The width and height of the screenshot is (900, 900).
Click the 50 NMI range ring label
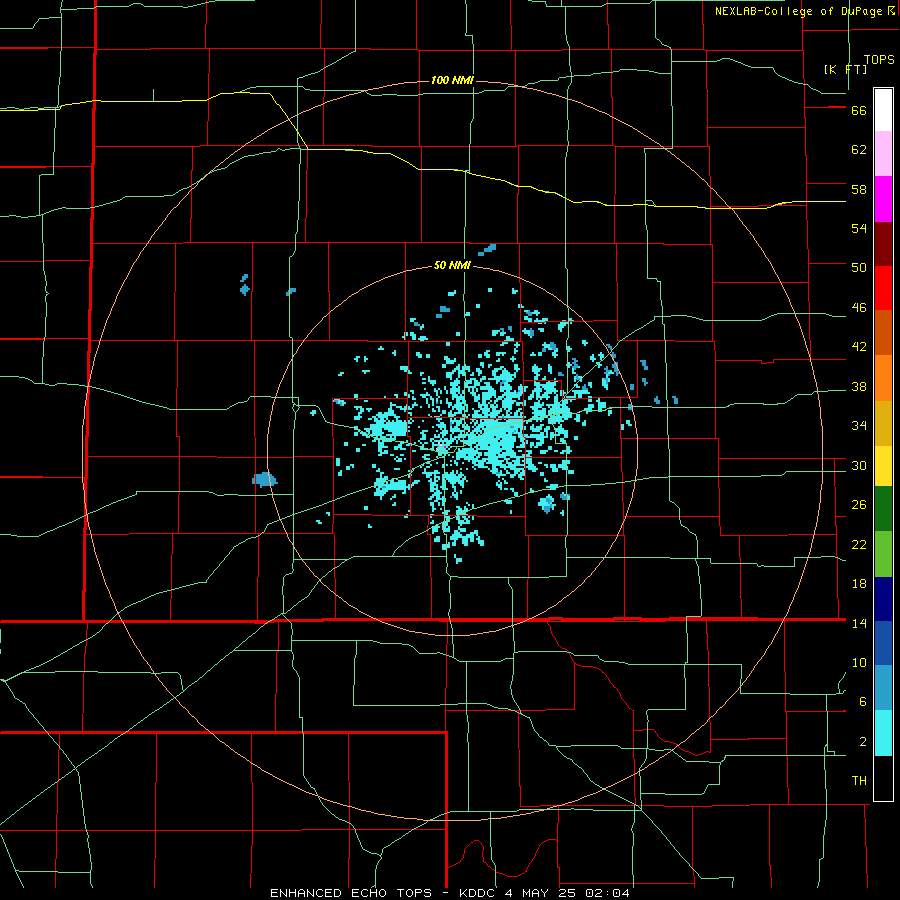[452, 265]
